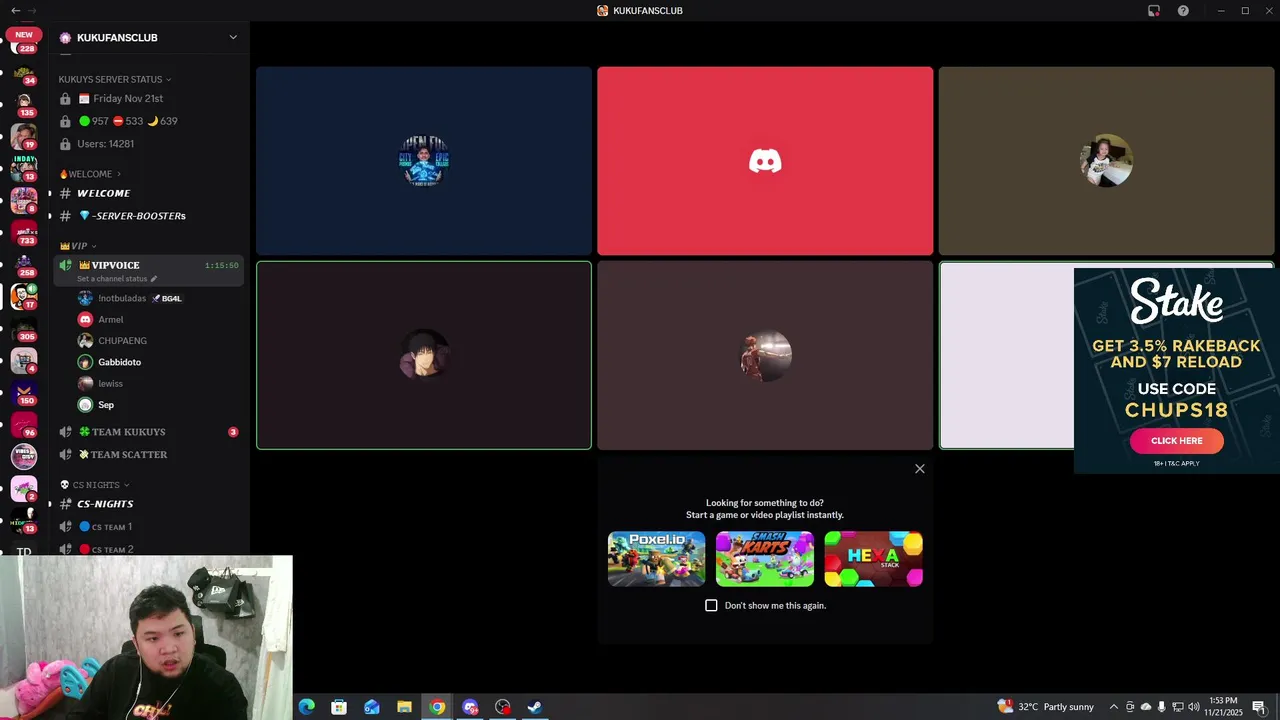Open the KUKUFANSCLUB server dropdown menu

[x=233, y=38]
